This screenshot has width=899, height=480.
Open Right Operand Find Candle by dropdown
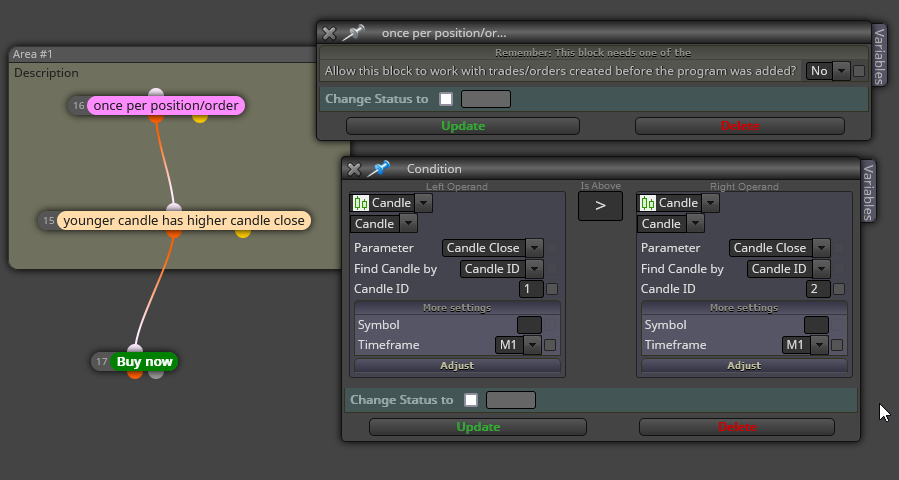(788, 268)
